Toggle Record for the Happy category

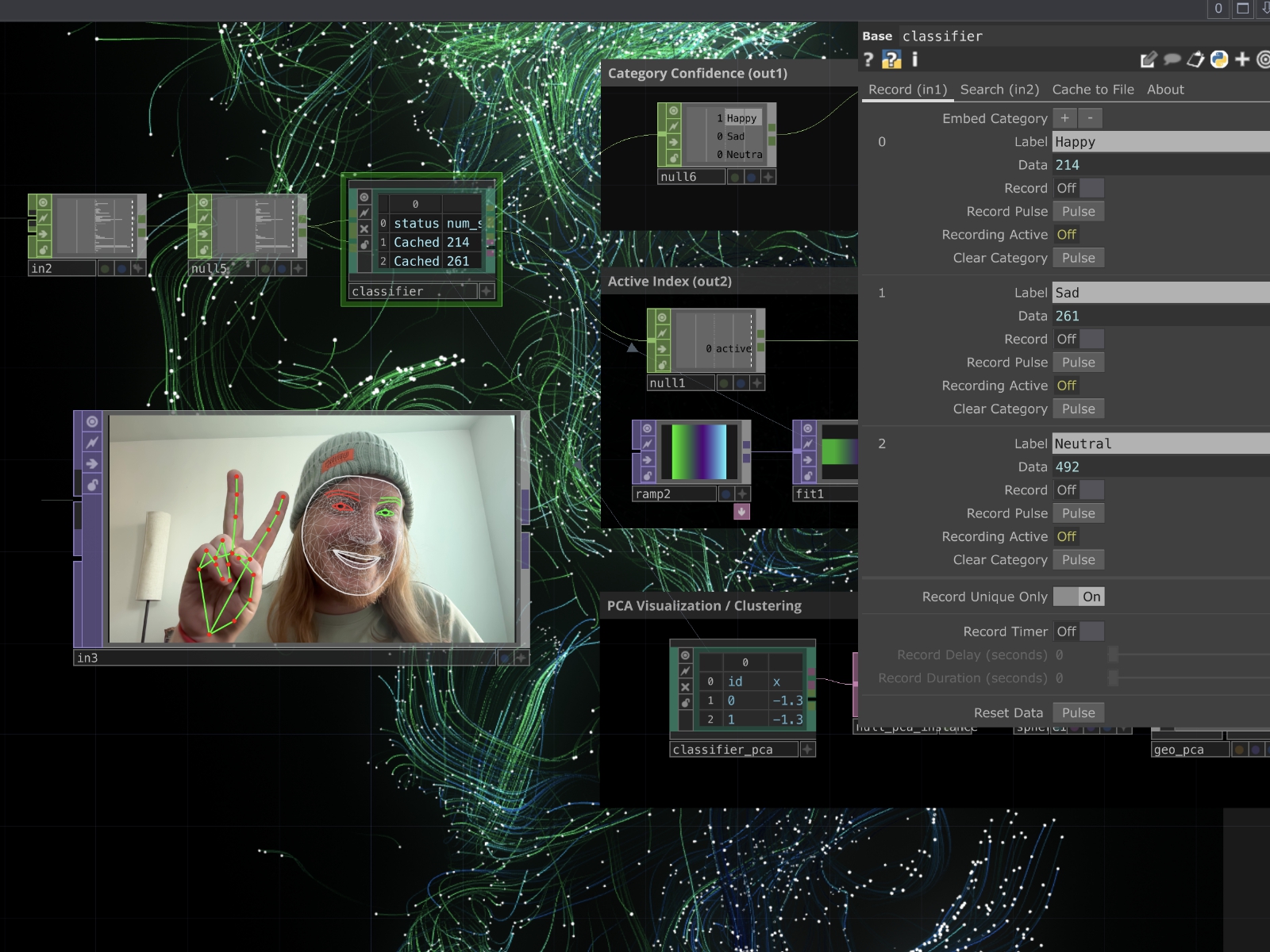[x=1078, y=188]
